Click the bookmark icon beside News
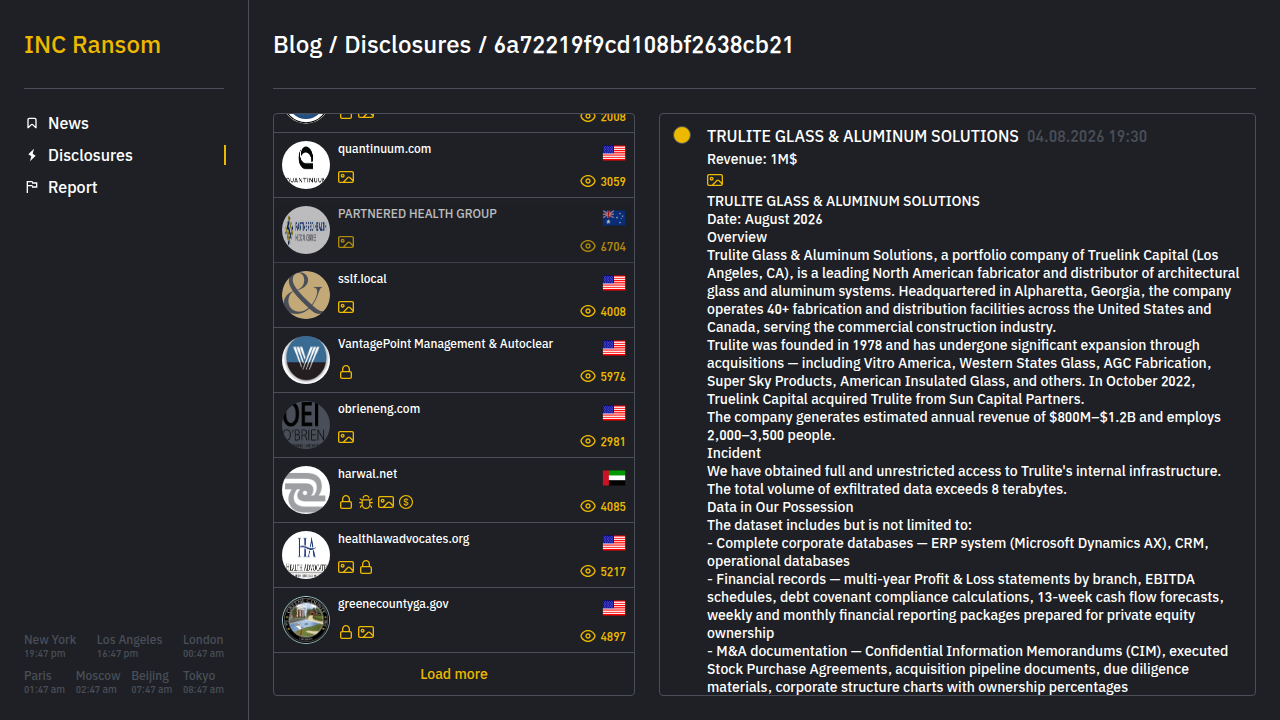This screenshot has height=720, width=1280. 32,123
